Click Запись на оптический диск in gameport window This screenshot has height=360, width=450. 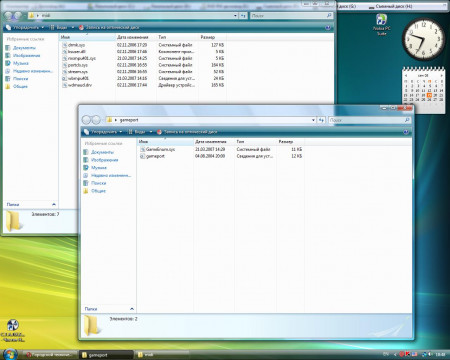tap(187, 132)
